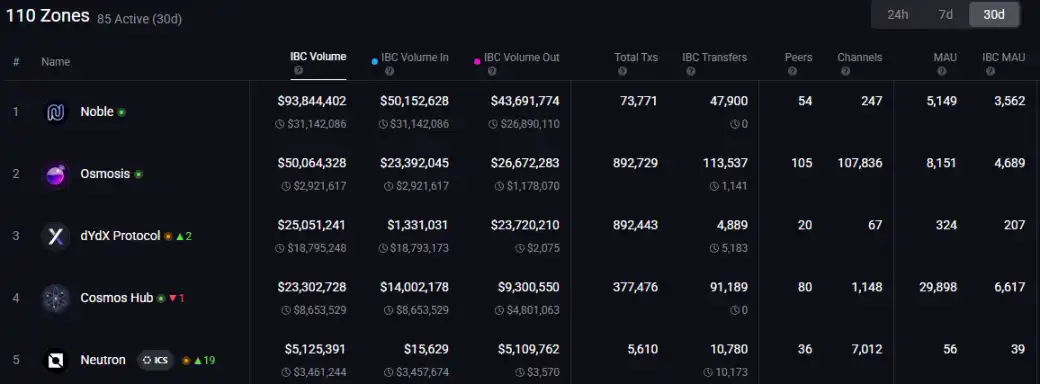This screenshot has height=384, width=1040.
Task: Sort by Total Txs column
Action: 636,58
